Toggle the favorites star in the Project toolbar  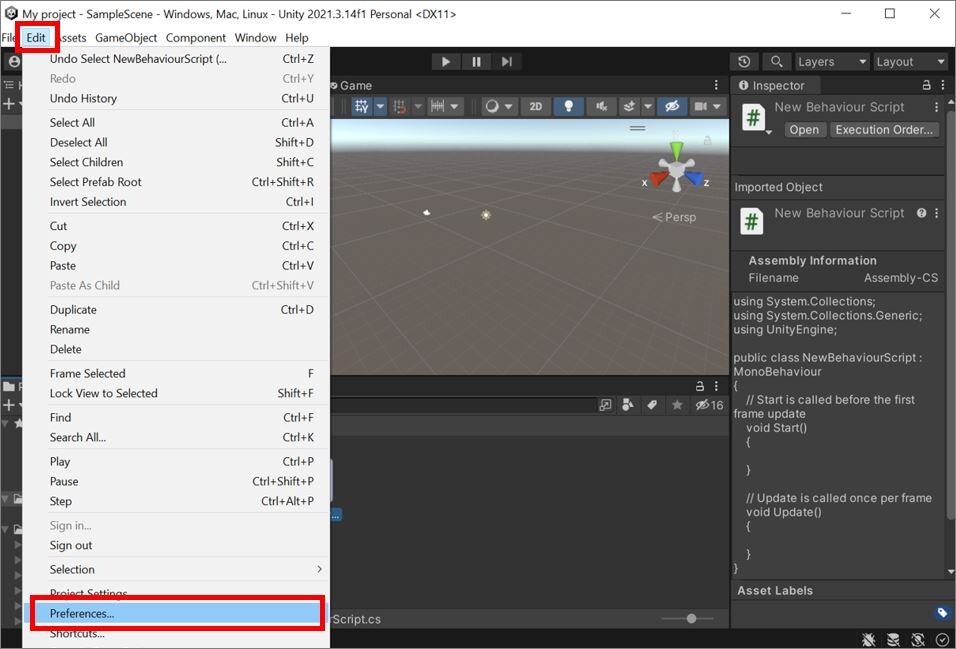[x=678, y=403]
